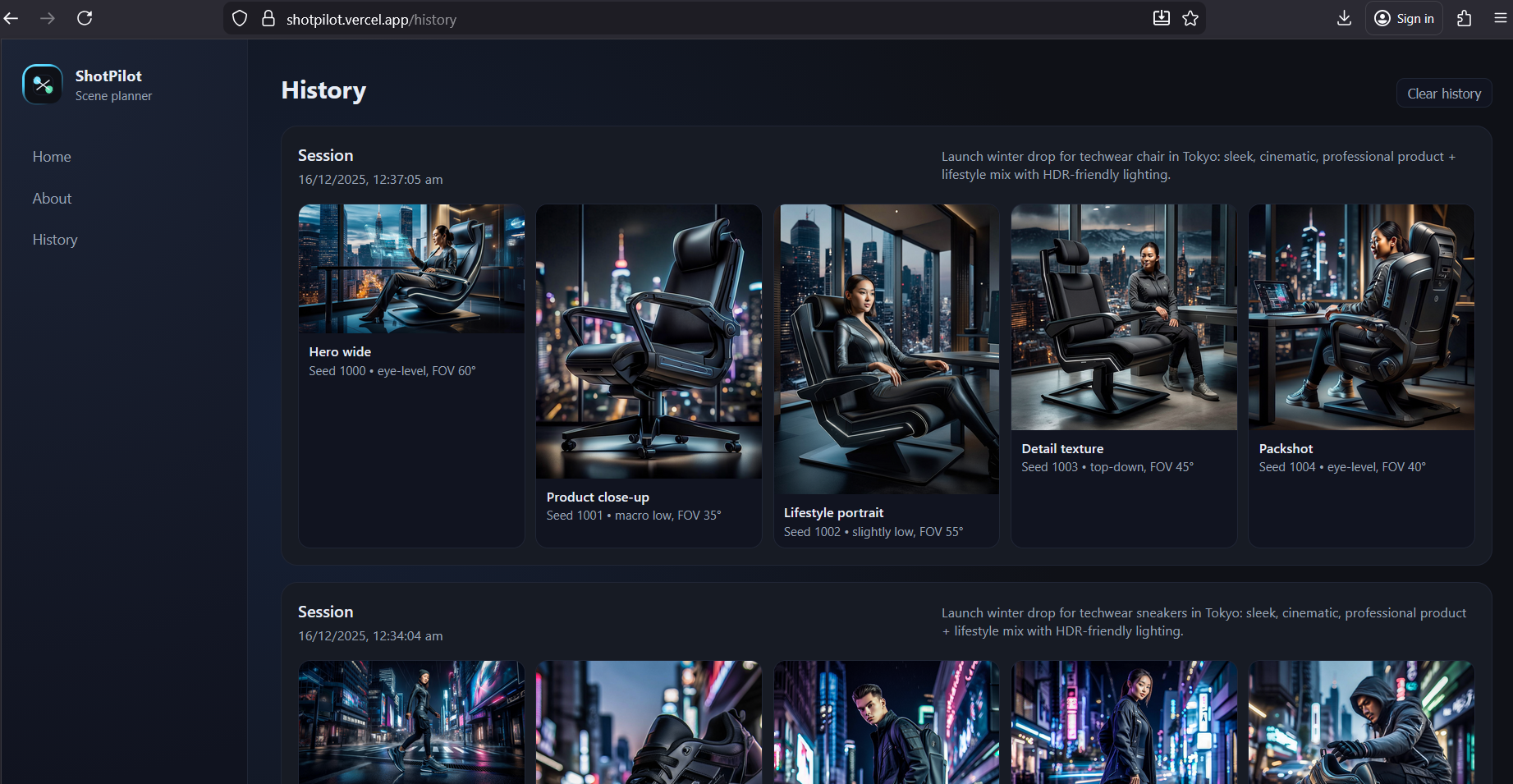Click 'Seed 1004 • eye-level, FOV 40°' text
The height and width of the screenshot is (784, 1513).
tap(1342, 467)
